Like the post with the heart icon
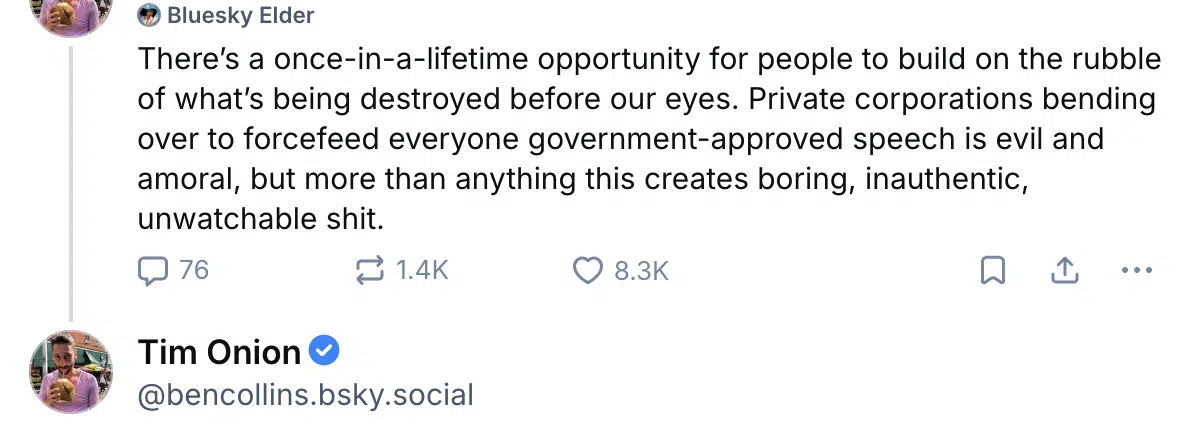1194x423 pixels. coord(587,270)
